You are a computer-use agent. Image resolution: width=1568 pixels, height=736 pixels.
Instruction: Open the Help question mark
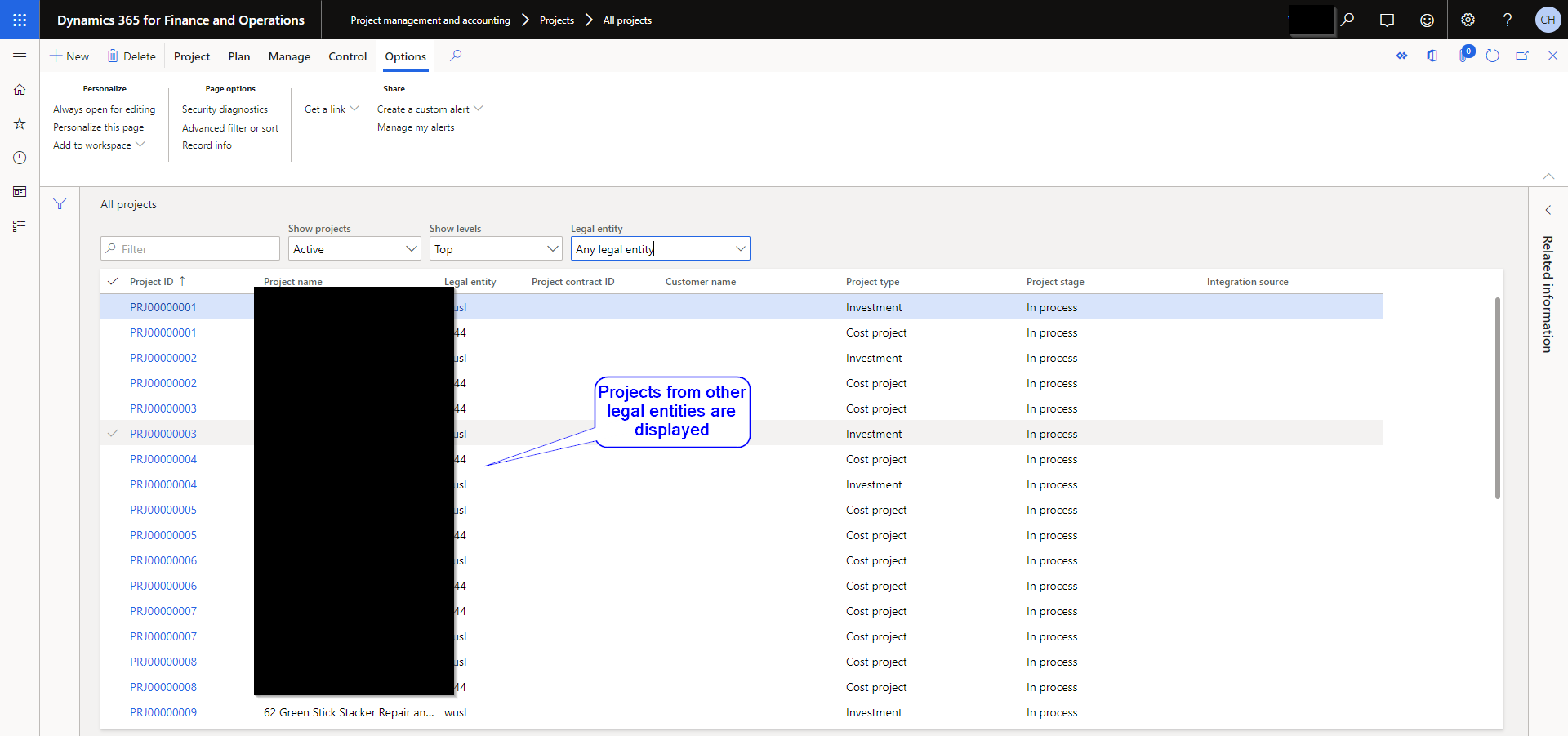(1508, 20)
